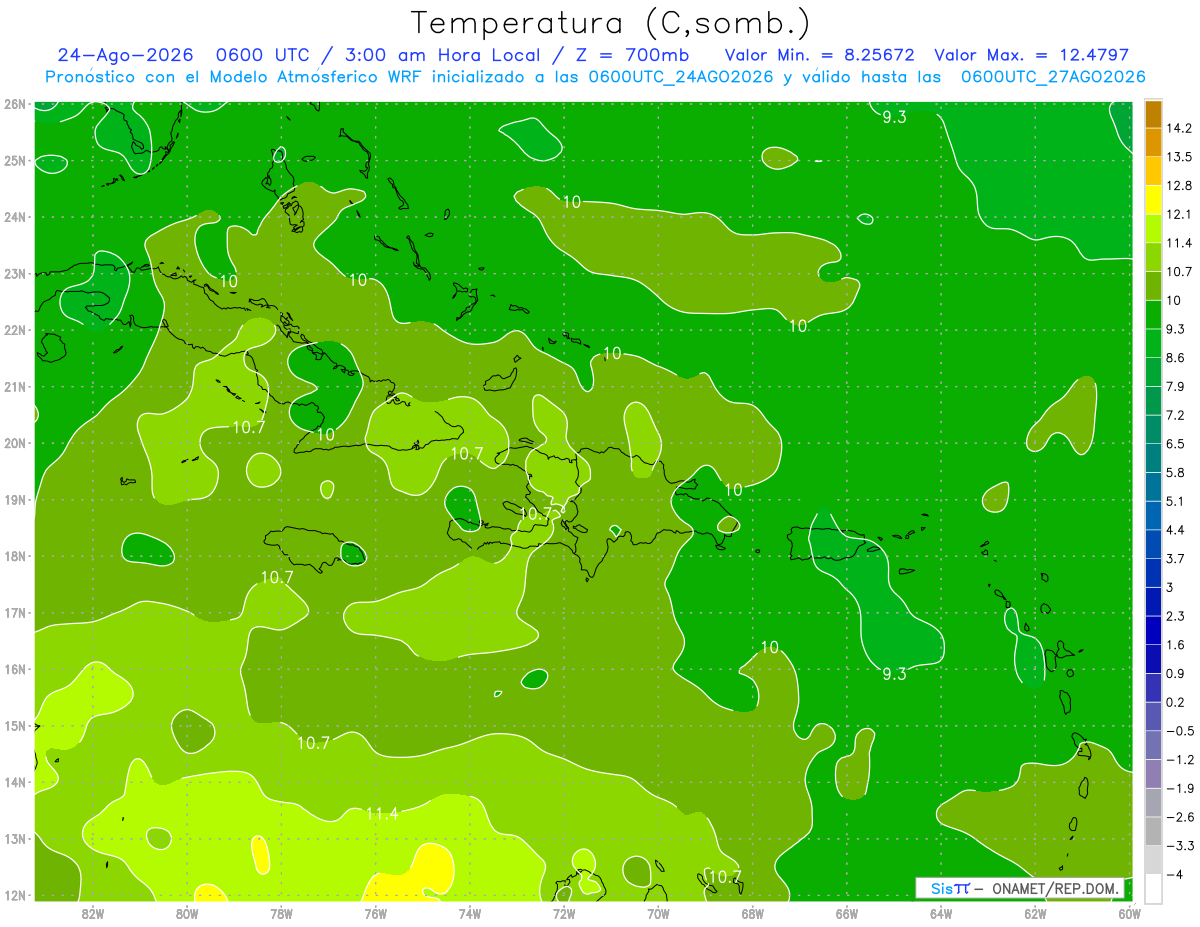Click the 82W longitude axis label
Image resolution: width=1200 pixels, height=927 pixels.
coord(93,913)
